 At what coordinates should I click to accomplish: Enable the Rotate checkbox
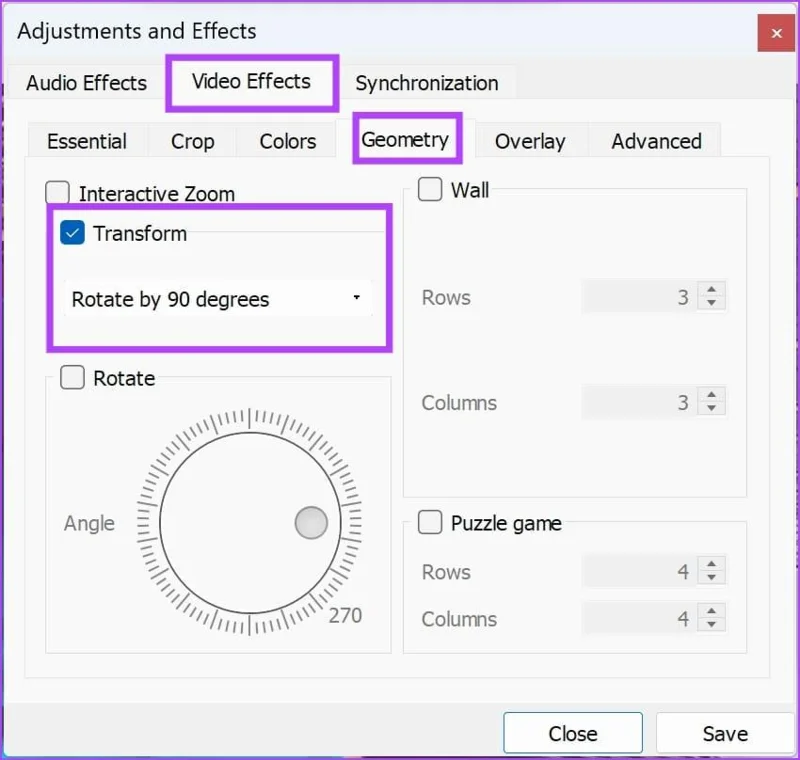click(72, 377)
